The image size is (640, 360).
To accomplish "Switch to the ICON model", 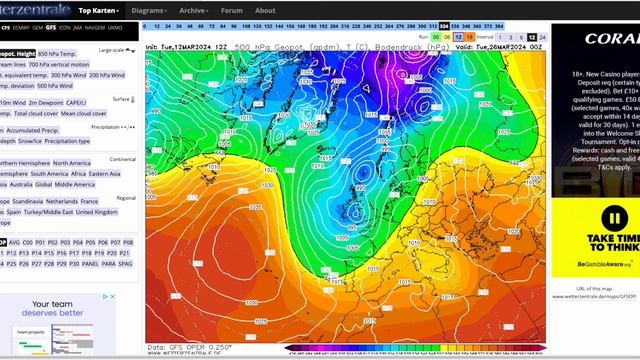I will [x=64, y=28].
